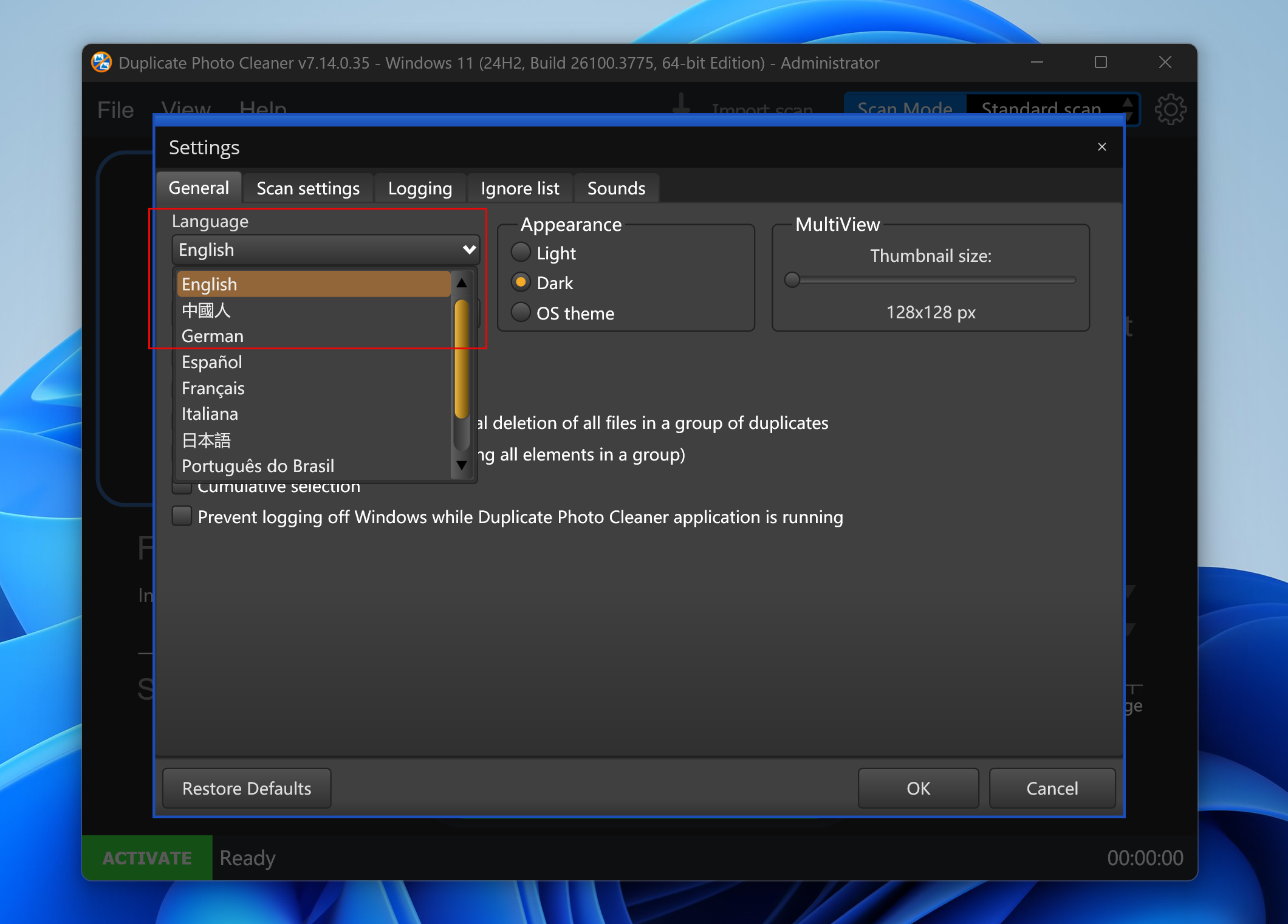Click the language list scrollbar thumb
The image size is (1288, 924).
(x=462, y=358)
